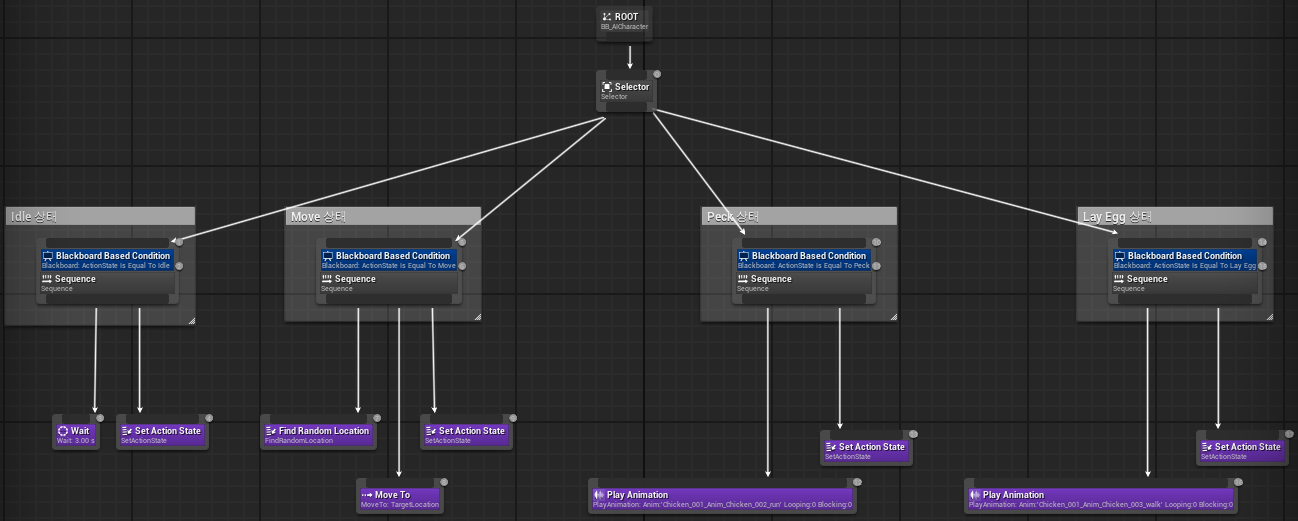Select the Lay Egg 상태 comment title

coord(1117,217)
